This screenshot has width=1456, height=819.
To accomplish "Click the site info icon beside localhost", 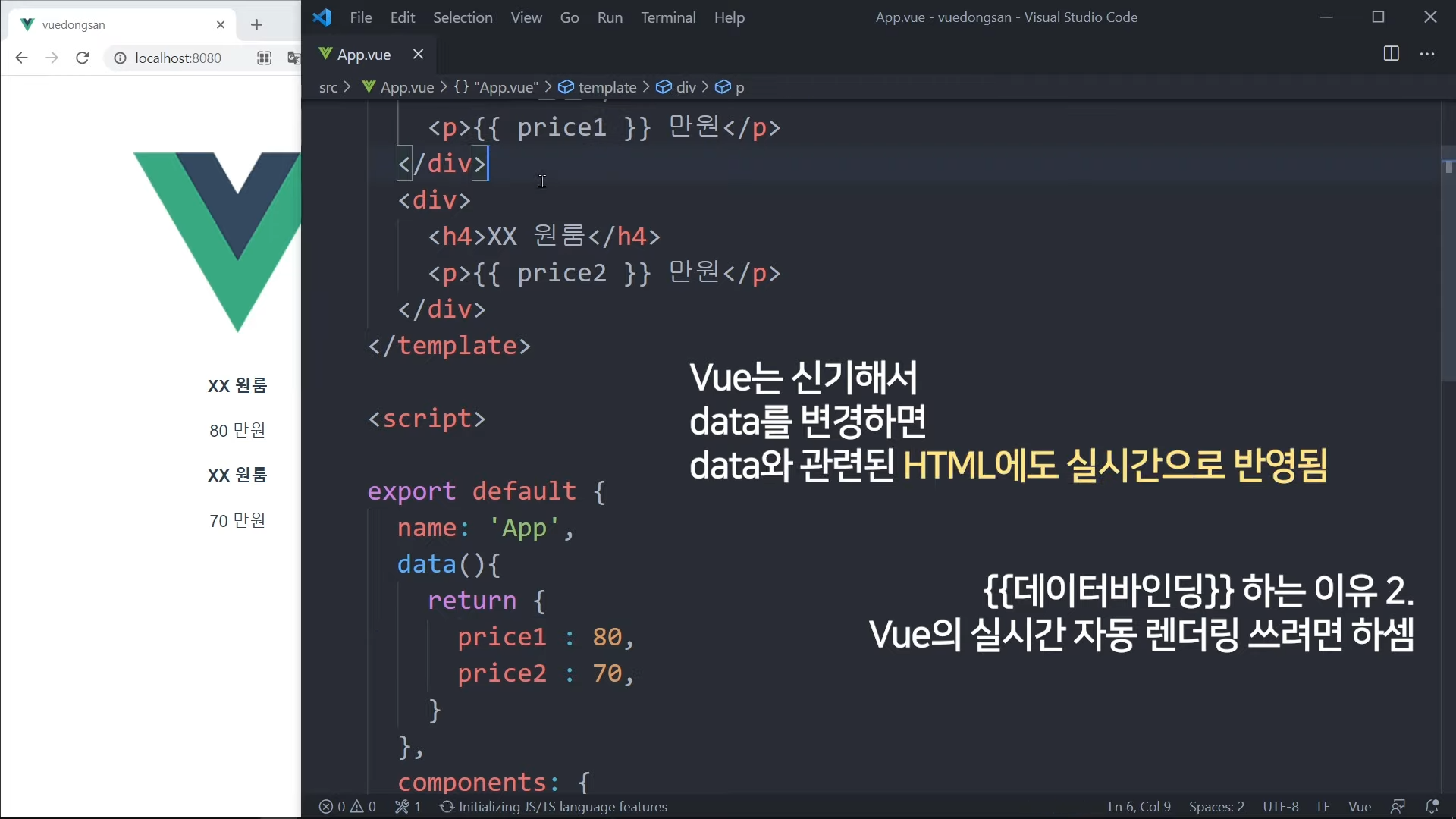I will (x=120, y=58).
